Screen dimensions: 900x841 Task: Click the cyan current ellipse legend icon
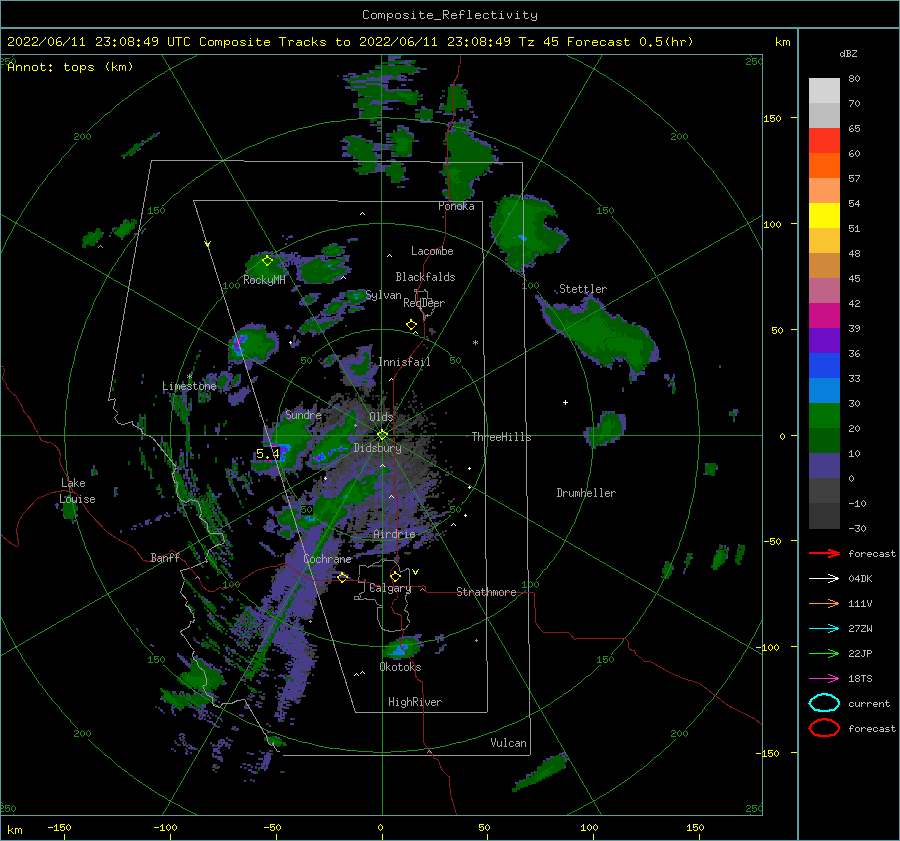tap(824, 703)
